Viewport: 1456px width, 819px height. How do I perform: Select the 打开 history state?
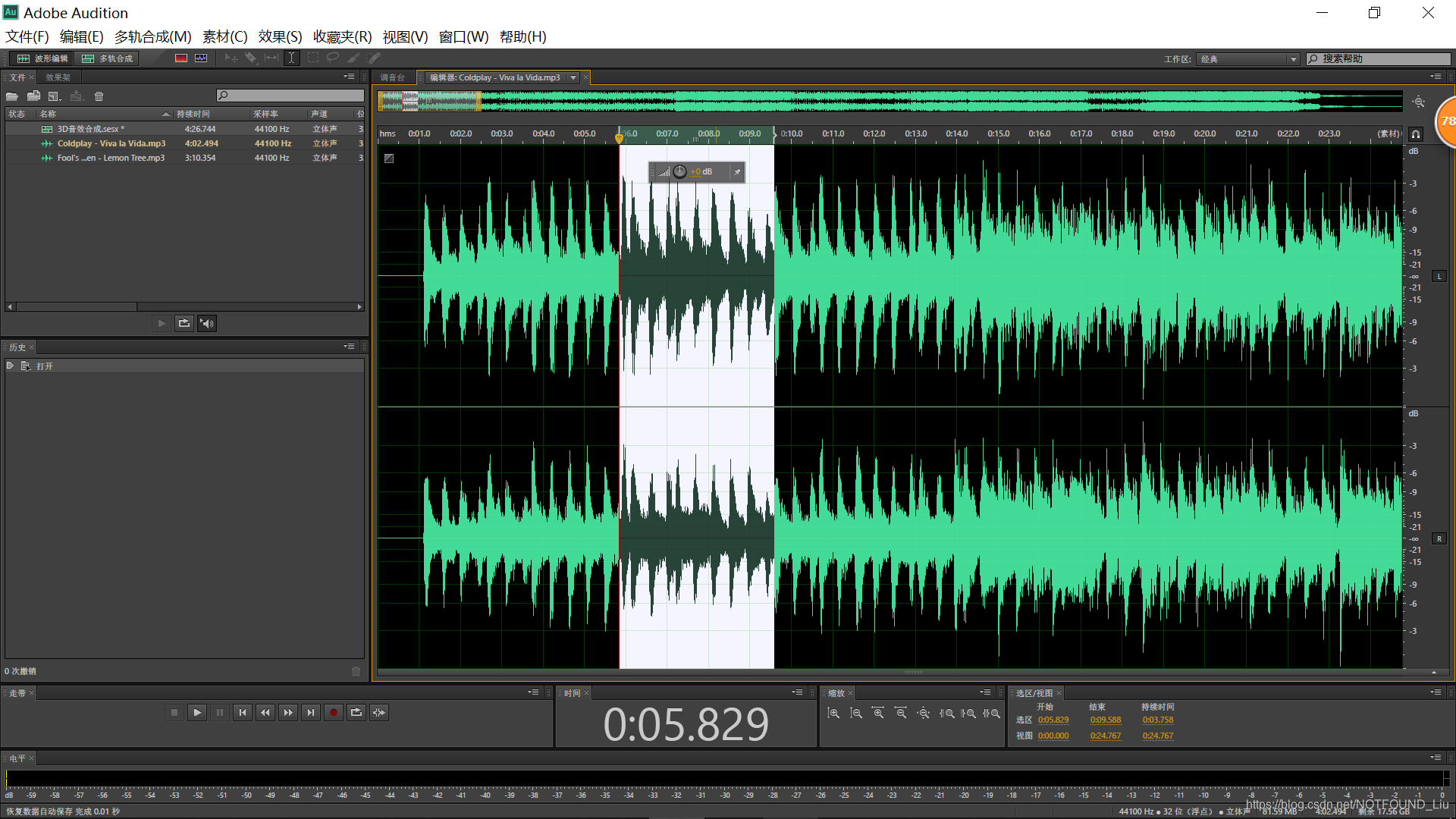(184, 366)
